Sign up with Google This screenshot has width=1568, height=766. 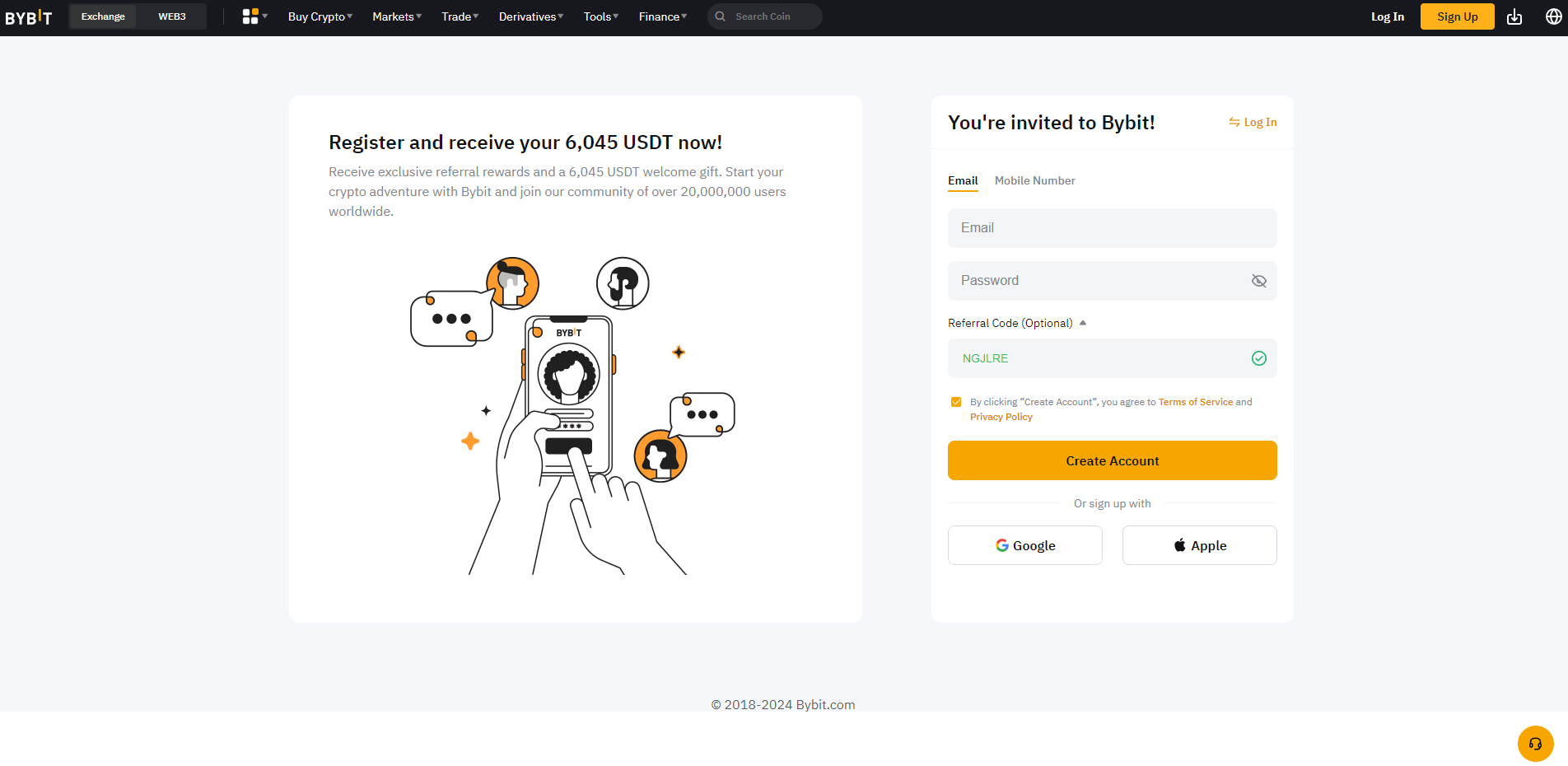pyautogui.click(x=1025, y=545)
